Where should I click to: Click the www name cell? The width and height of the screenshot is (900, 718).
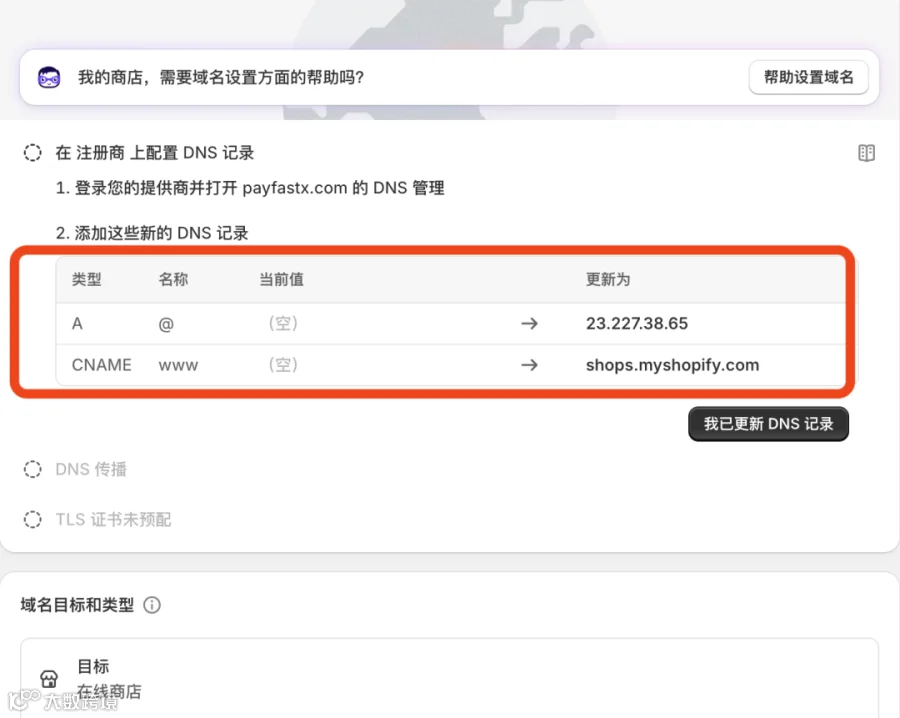178,366
